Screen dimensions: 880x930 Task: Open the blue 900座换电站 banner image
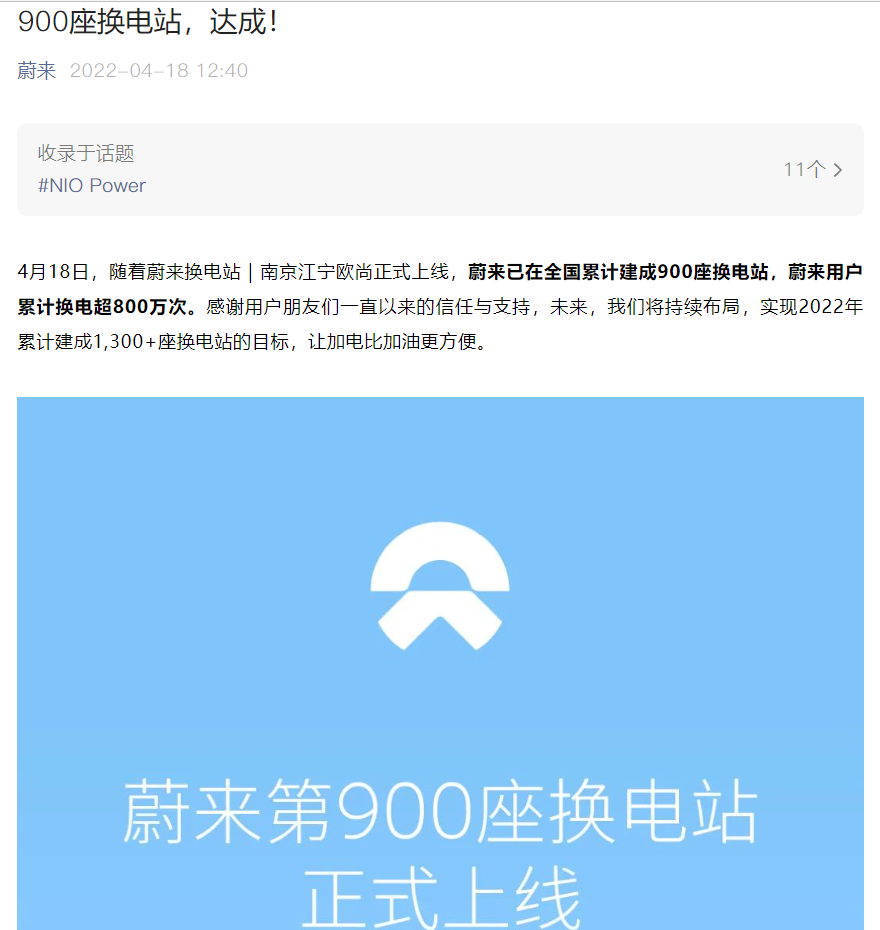[440, 664]
